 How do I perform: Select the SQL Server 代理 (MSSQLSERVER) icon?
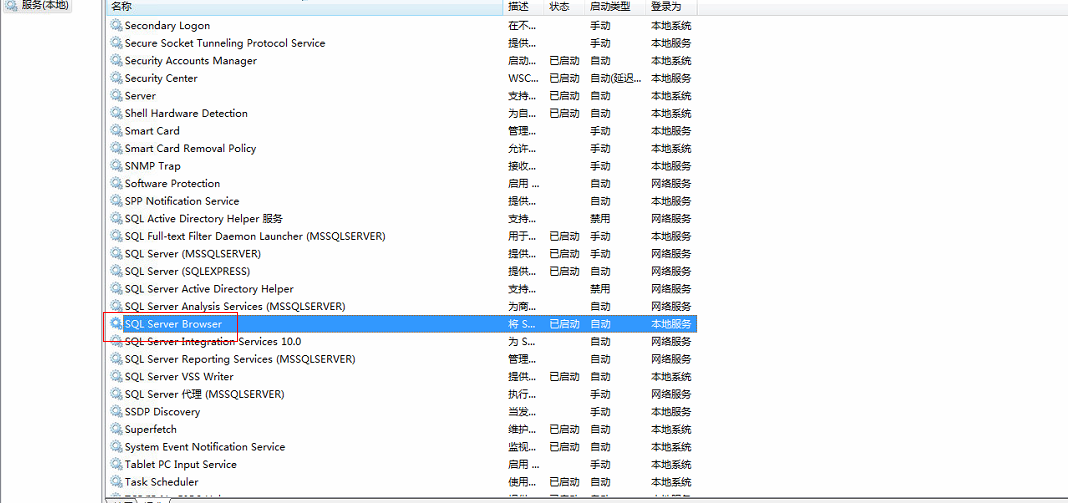tap(116, 395)
